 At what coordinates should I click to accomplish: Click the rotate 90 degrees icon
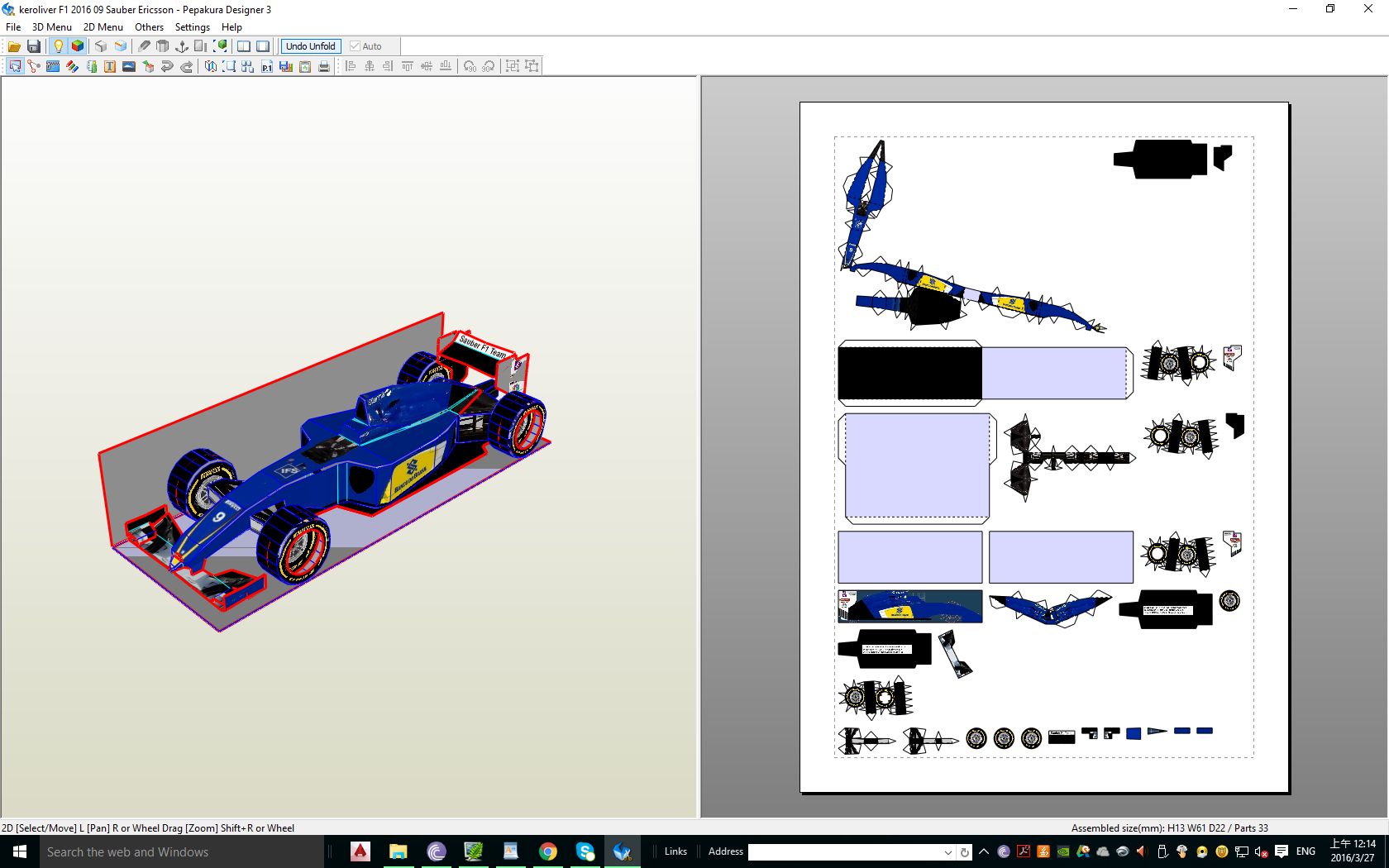[470, 66]
